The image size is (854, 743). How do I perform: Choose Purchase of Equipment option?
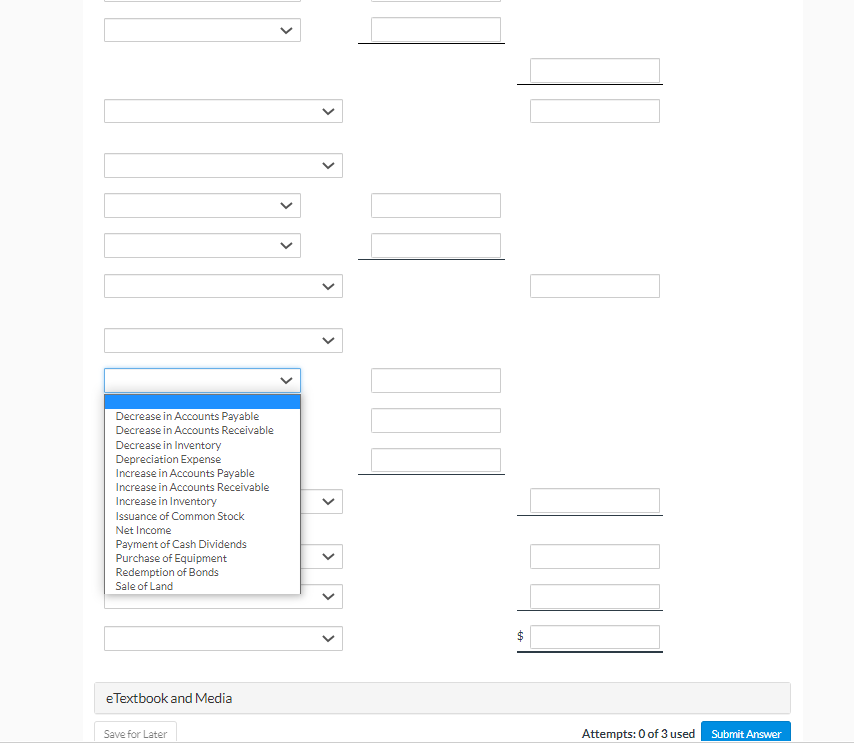pos(171,558)
